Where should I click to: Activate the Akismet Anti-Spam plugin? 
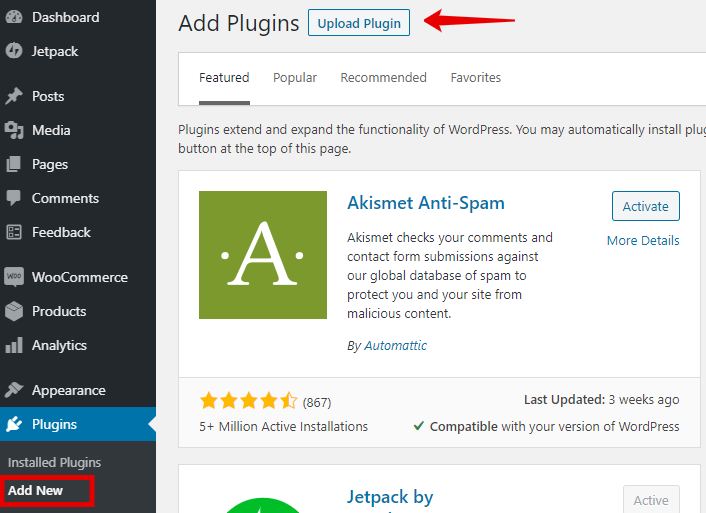point(646,206)
